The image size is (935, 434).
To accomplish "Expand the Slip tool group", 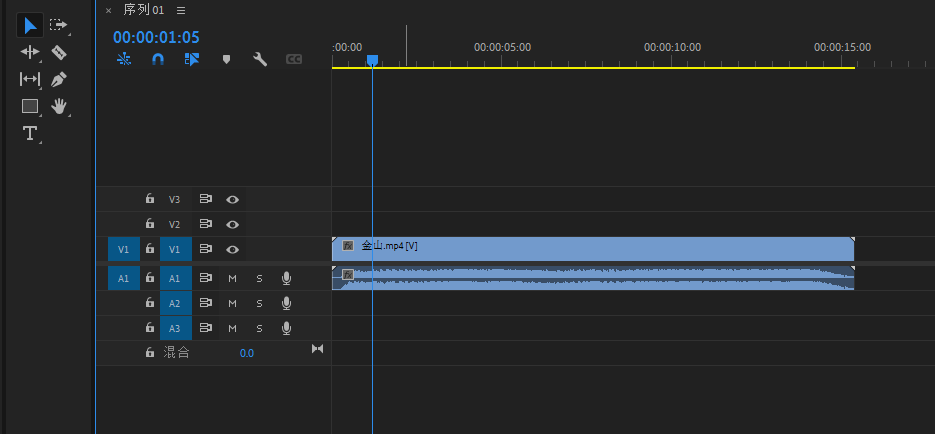I will point(30,79).
